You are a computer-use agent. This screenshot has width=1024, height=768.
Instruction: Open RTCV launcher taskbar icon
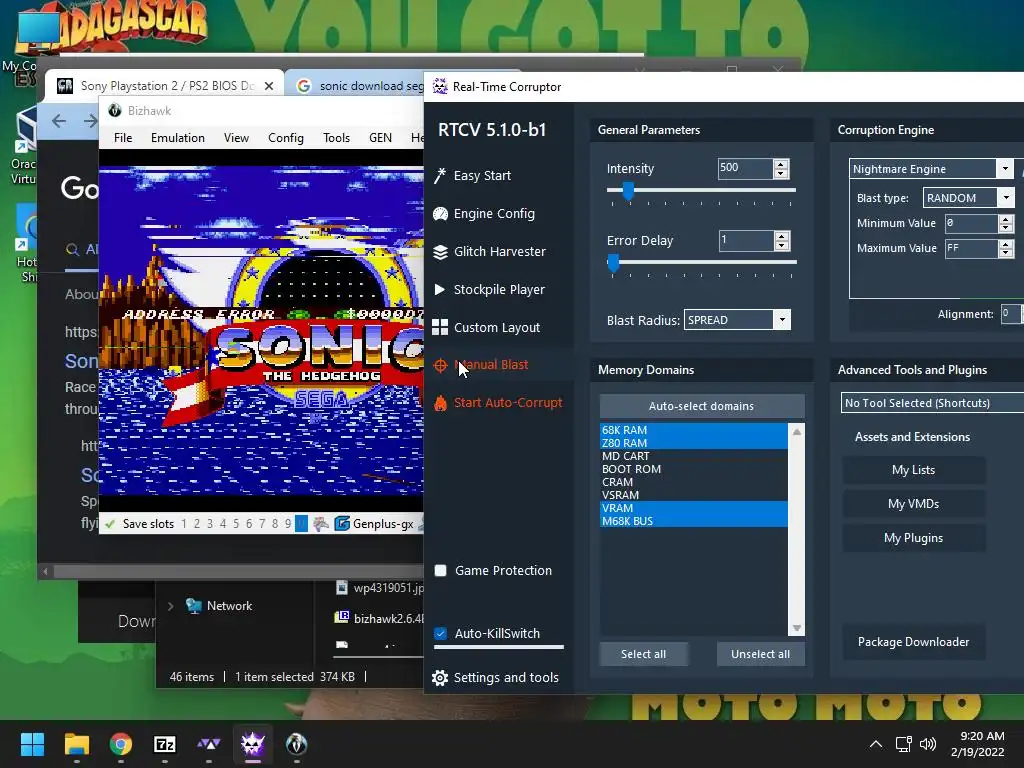[x=208, y=744]
